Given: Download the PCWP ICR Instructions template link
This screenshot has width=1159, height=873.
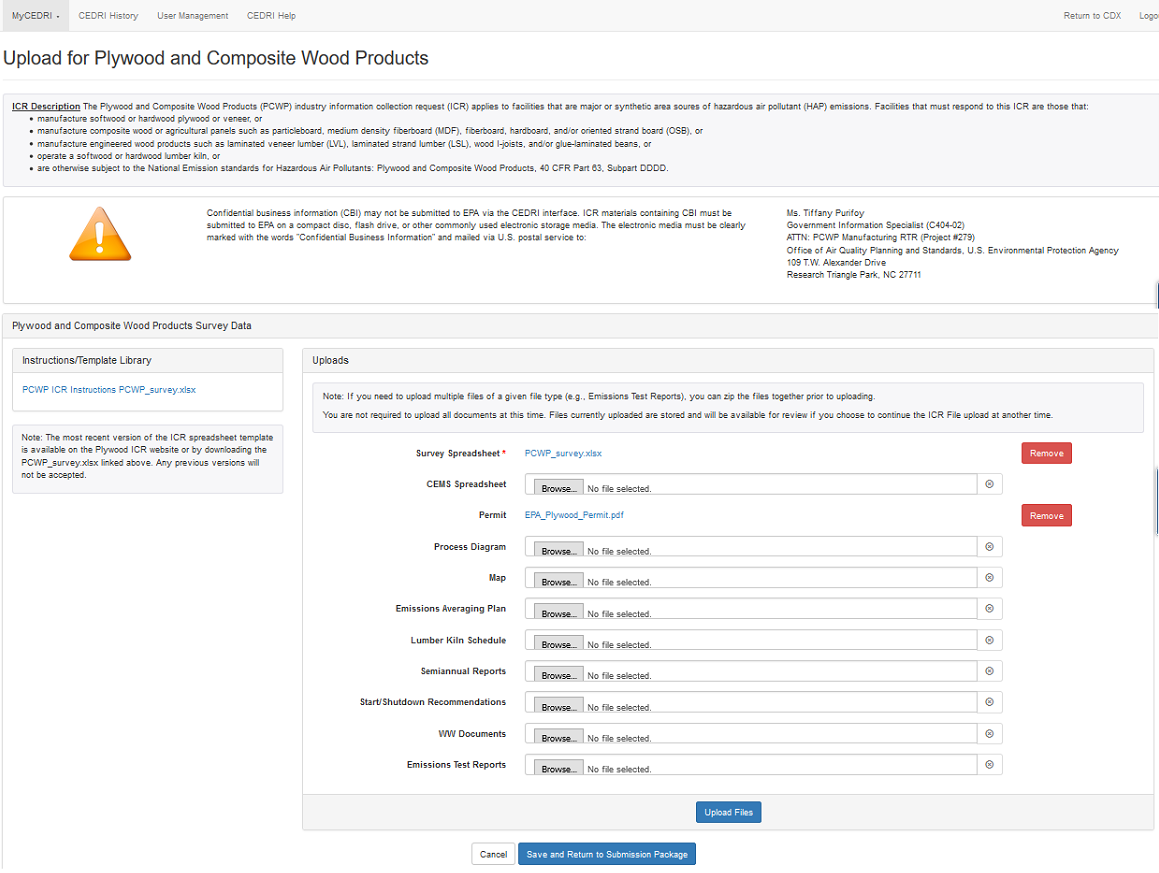Looking at the screenshot, I should click(x=109, y=390).
